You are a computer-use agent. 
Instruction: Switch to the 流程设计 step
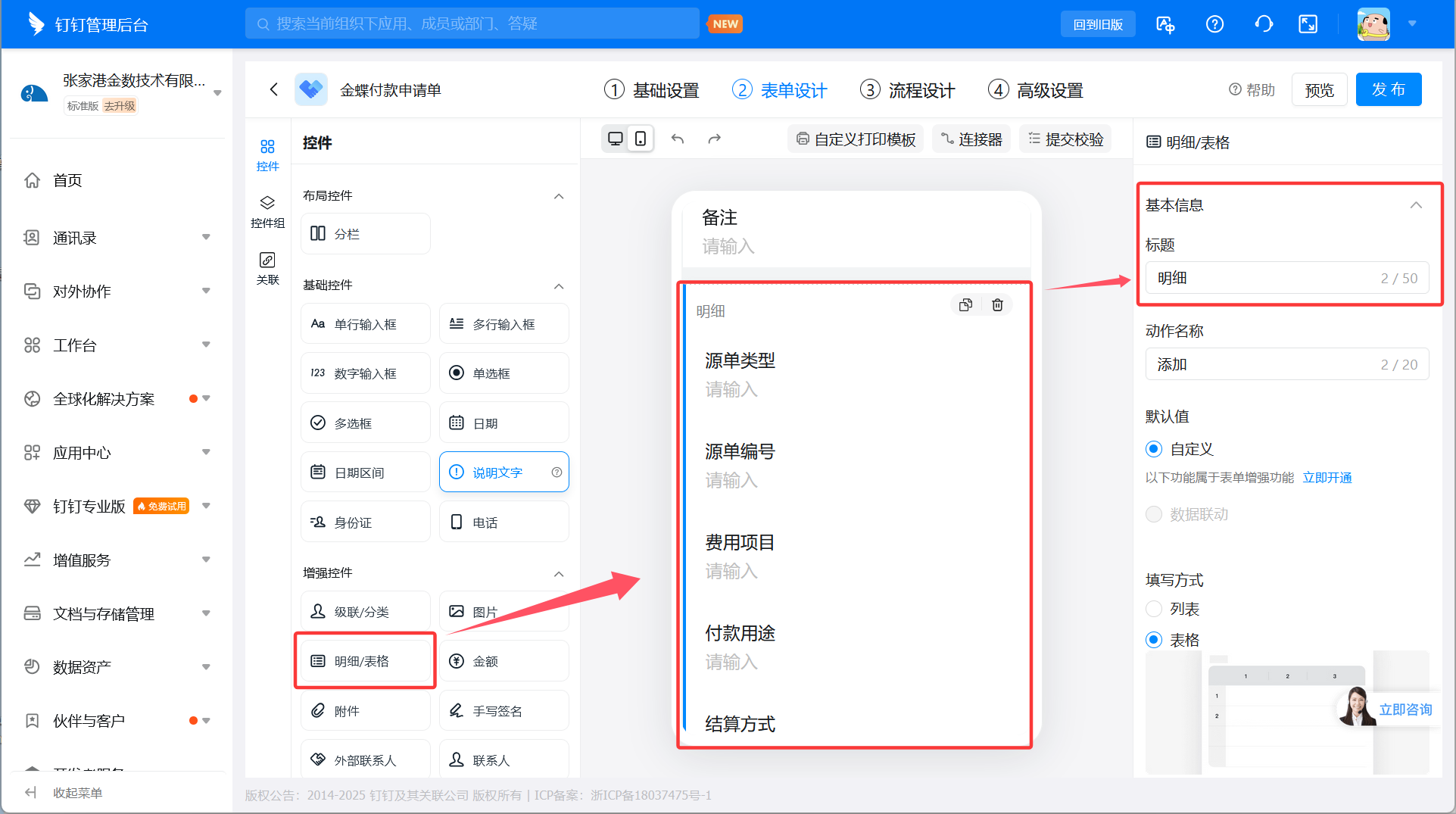pos(906,89)
